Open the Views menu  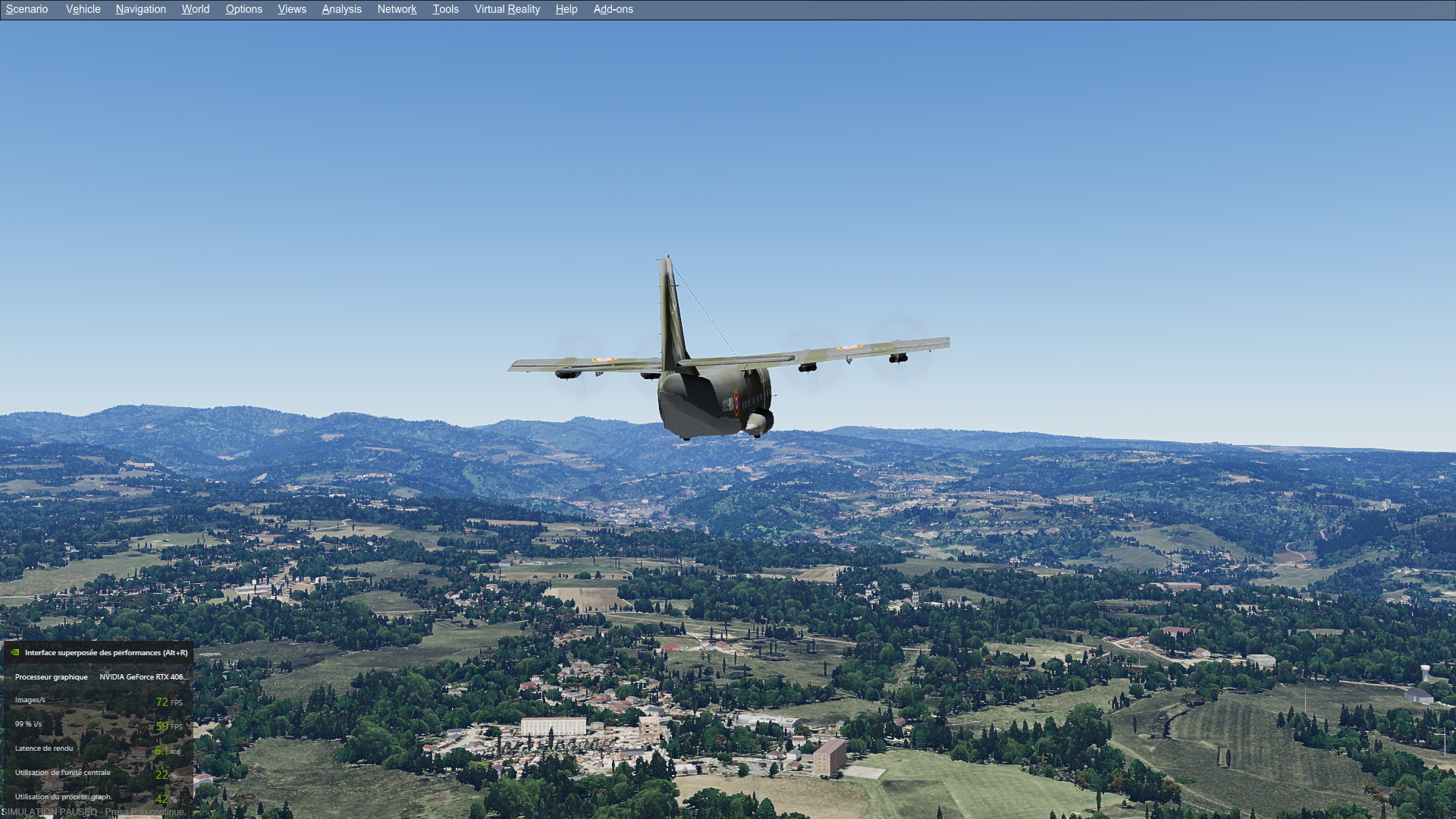(292, 9)
